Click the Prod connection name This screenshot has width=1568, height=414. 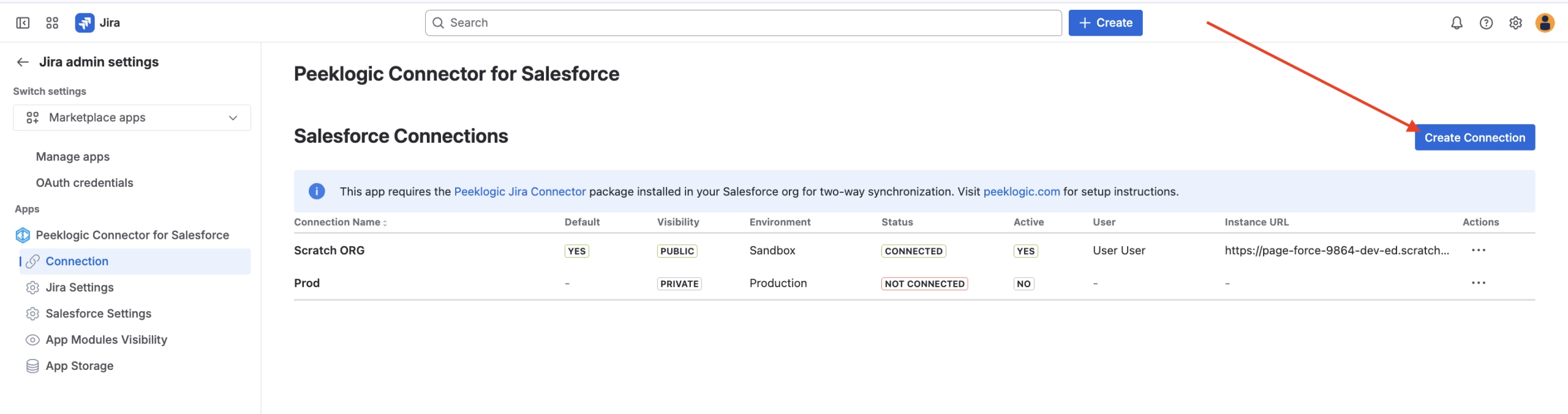[307, 284]
